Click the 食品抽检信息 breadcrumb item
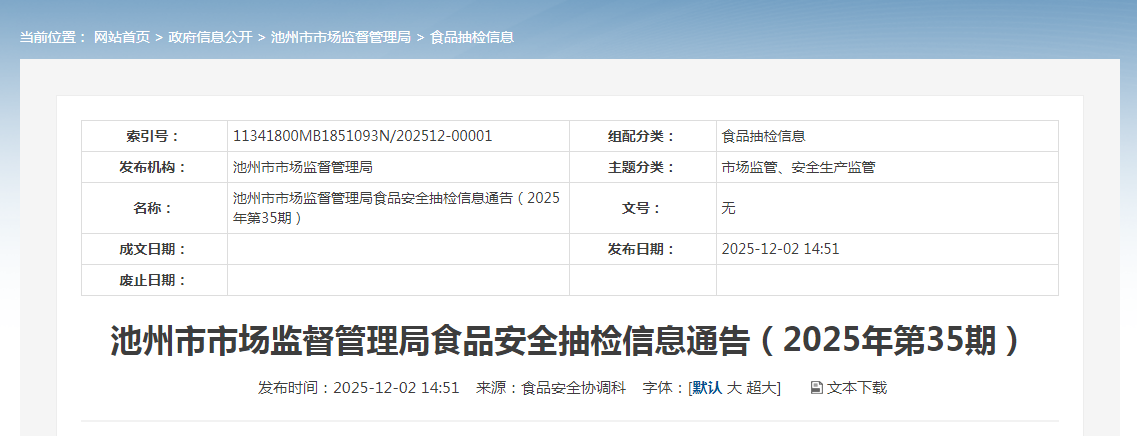 (472, 37)
